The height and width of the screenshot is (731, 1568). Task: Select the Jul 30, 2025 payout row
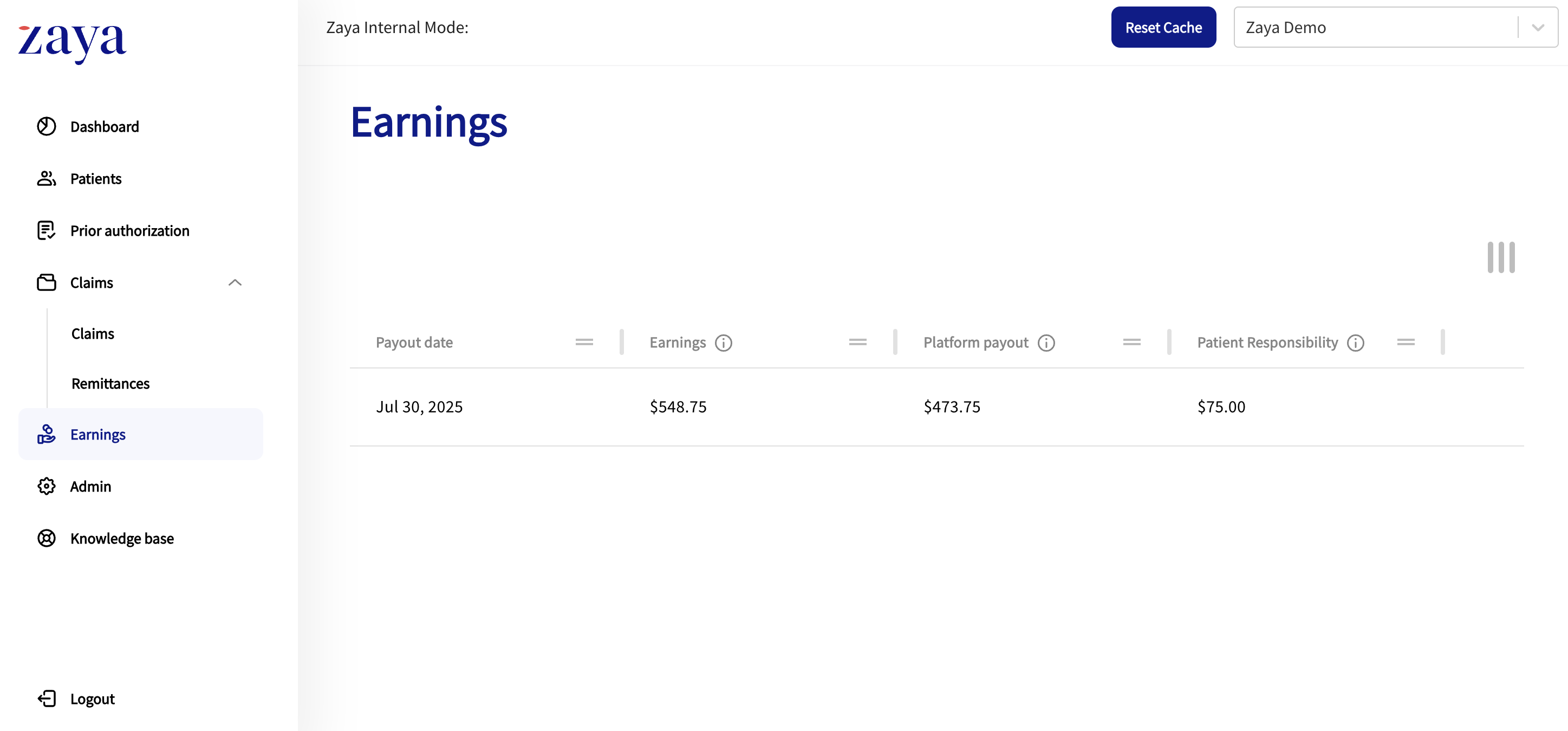(419, 406)
